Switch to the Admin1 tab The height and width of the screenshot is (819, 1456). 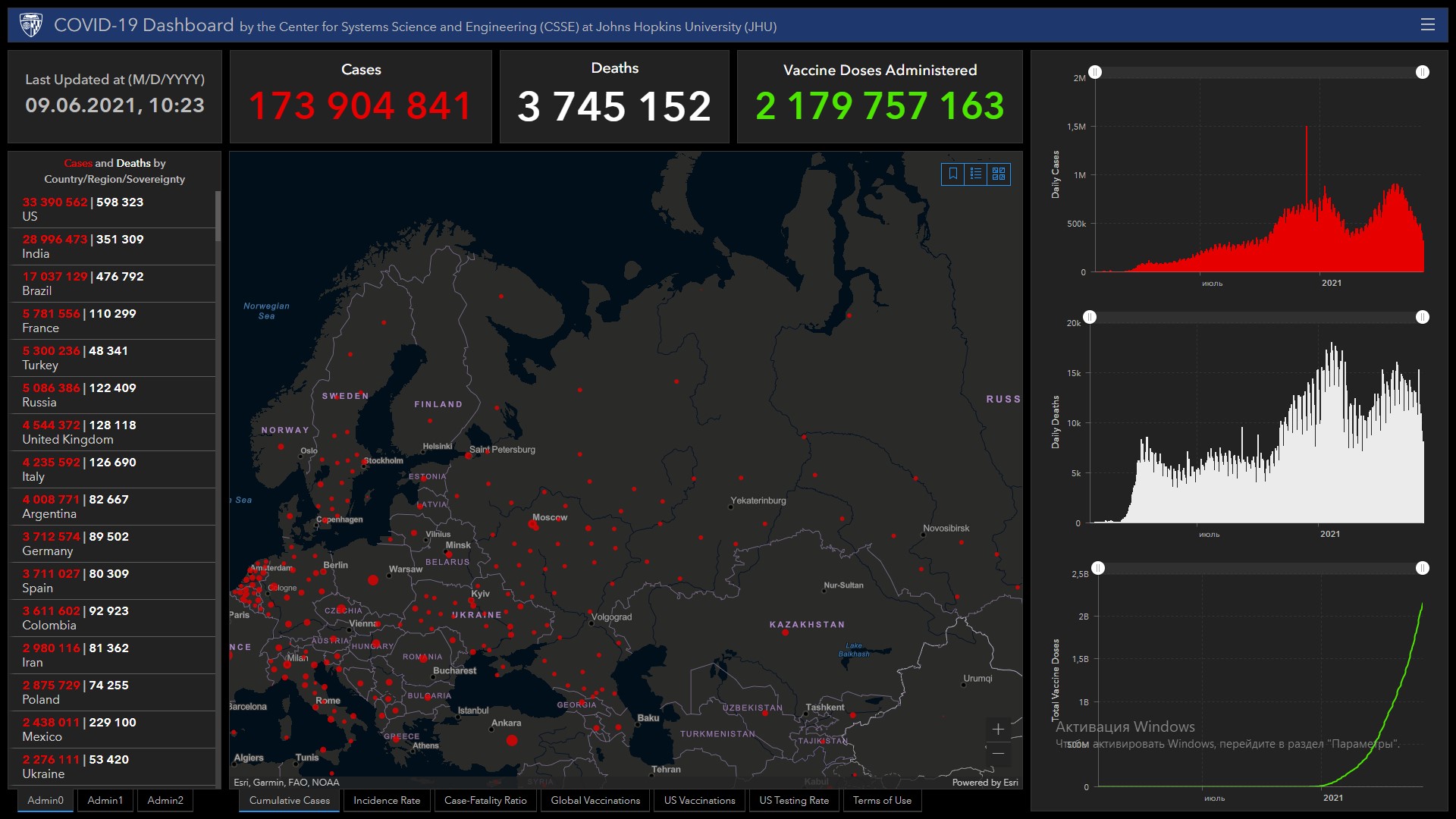(105, 800)
